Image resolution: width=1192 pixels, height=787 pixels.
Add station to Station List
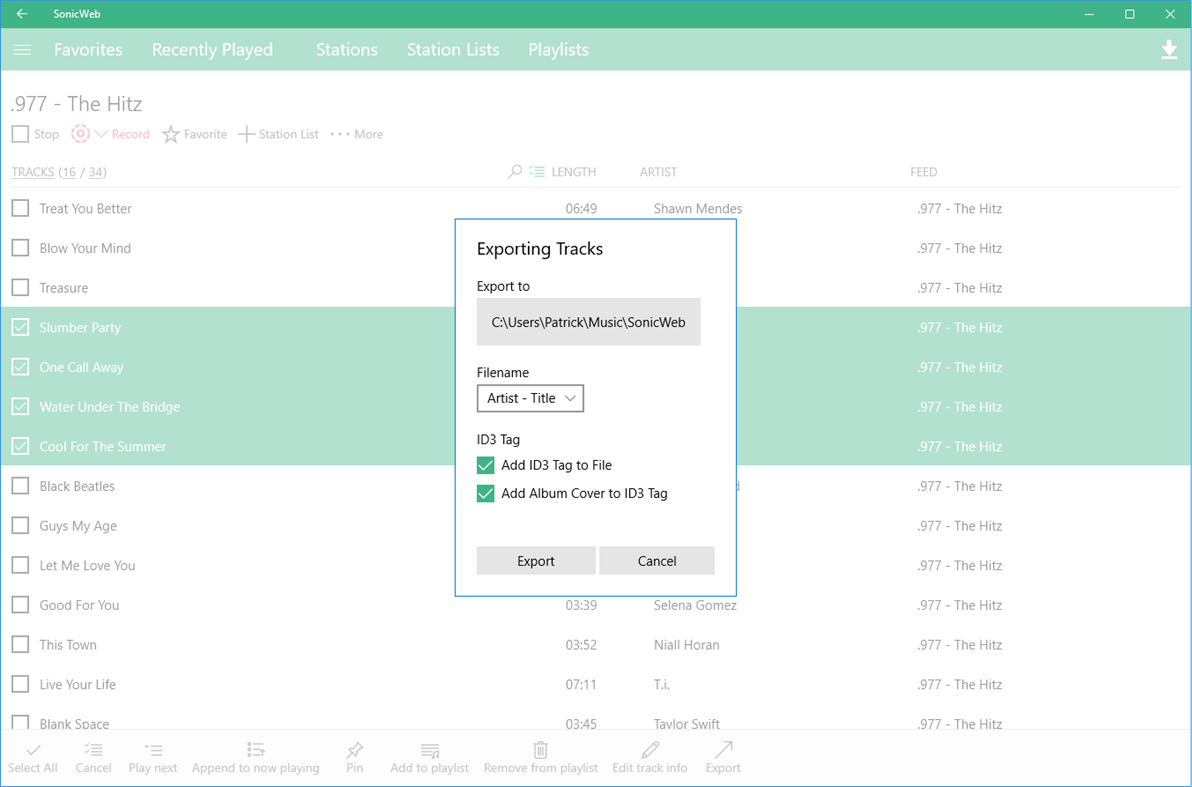278,135
